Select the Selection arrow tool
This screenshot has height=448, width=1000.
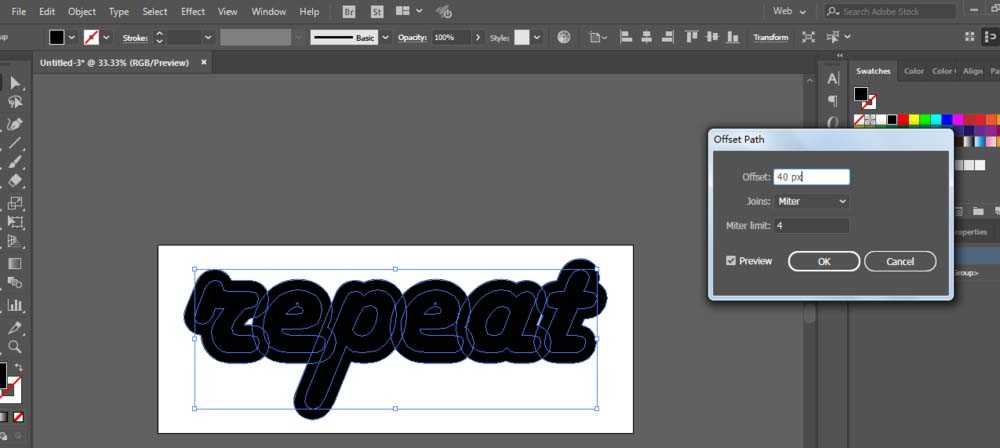(15, 83)
